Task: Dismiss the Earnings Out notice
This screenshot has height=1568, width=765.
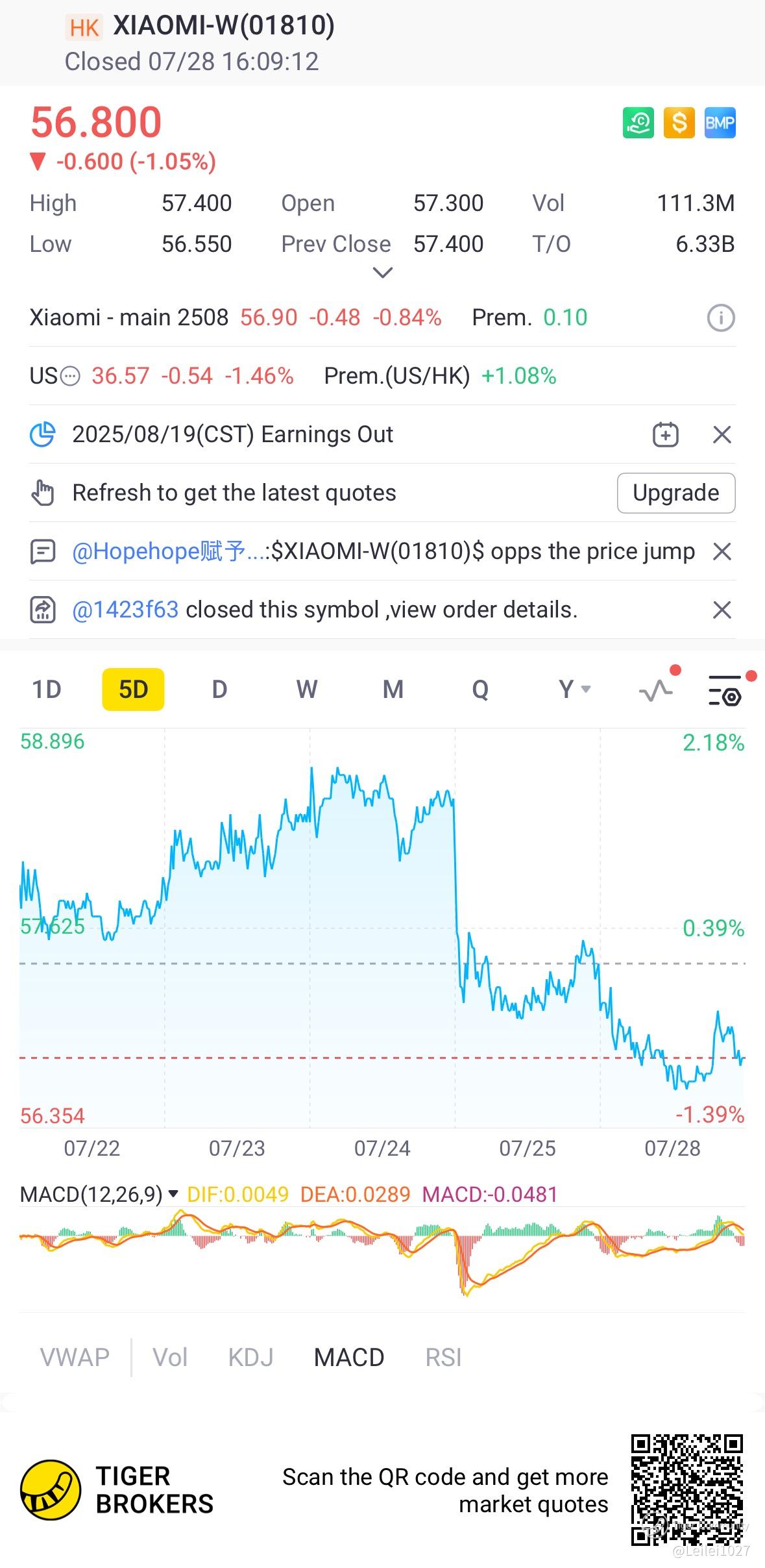Action: (x=722, y=434)
